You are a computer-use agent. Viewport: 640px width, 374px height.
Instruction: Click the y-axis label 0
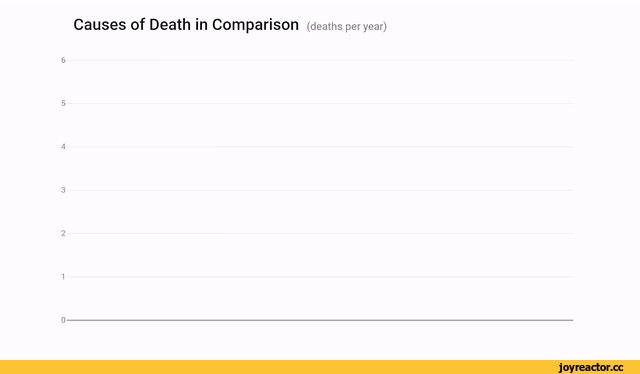pos(63,320)
